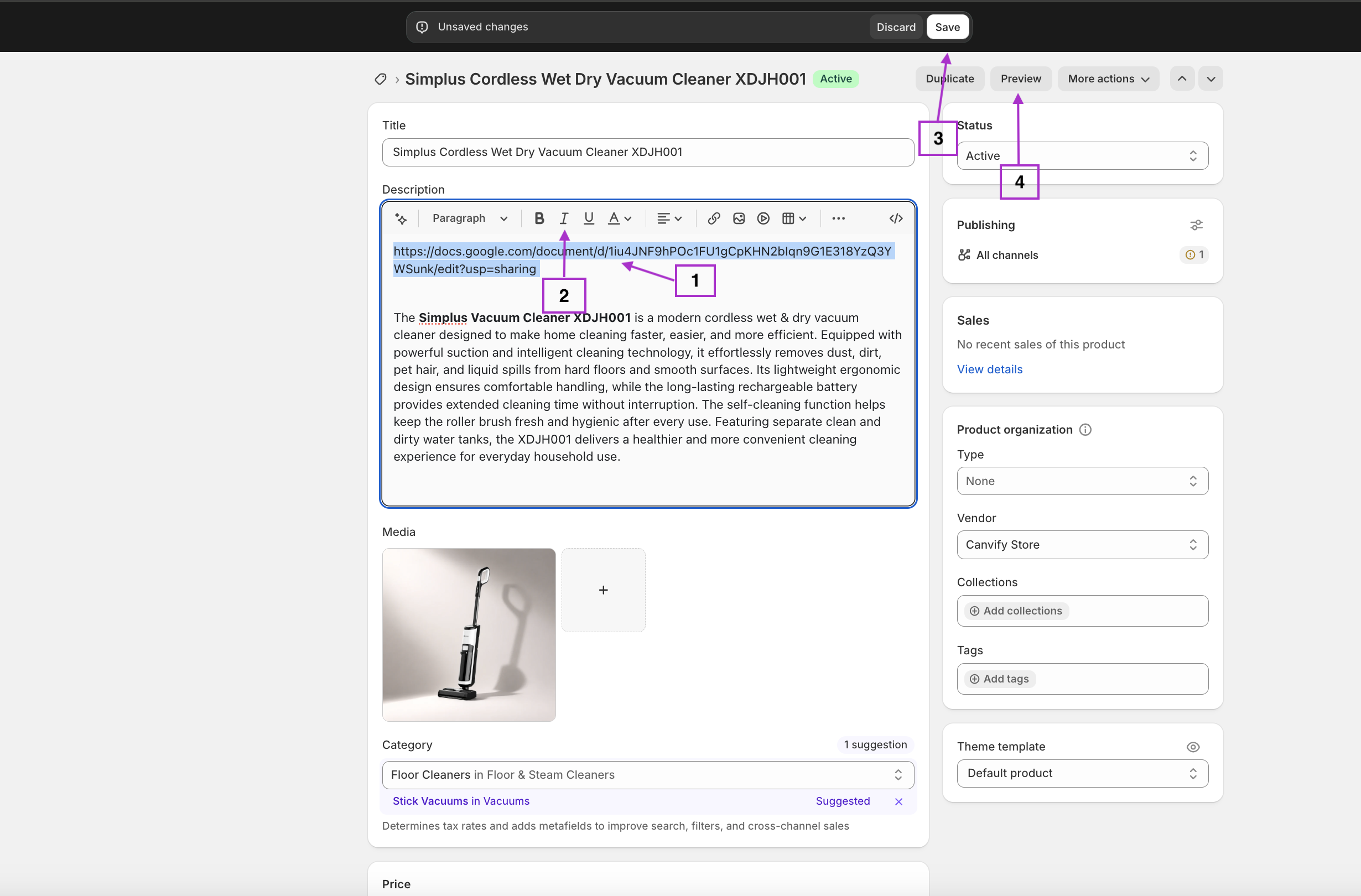Open the More actions menu
Image resolution: width=1361 pixels, height=896 pixels.
tap(1108, 79)
